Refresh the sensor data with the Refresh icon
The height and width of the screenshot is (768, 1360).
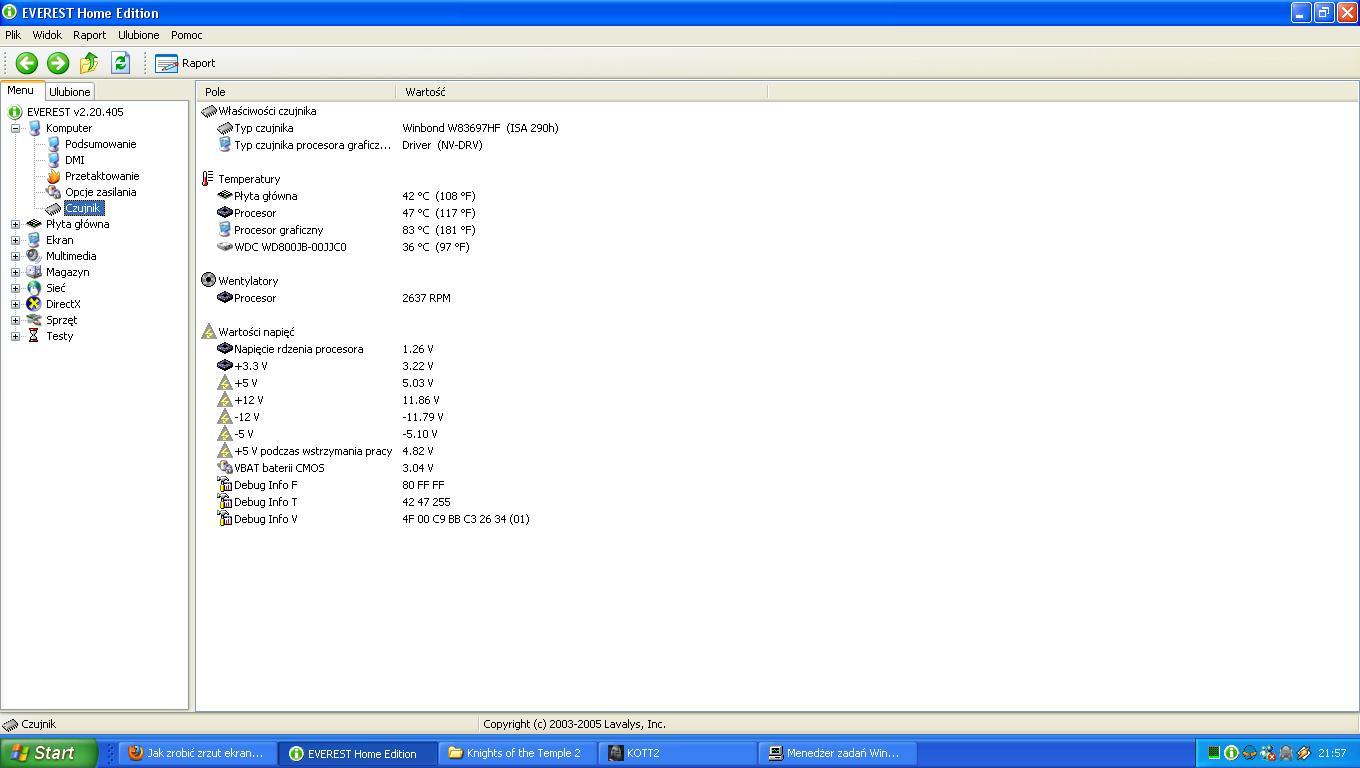(x=121, y=63)
